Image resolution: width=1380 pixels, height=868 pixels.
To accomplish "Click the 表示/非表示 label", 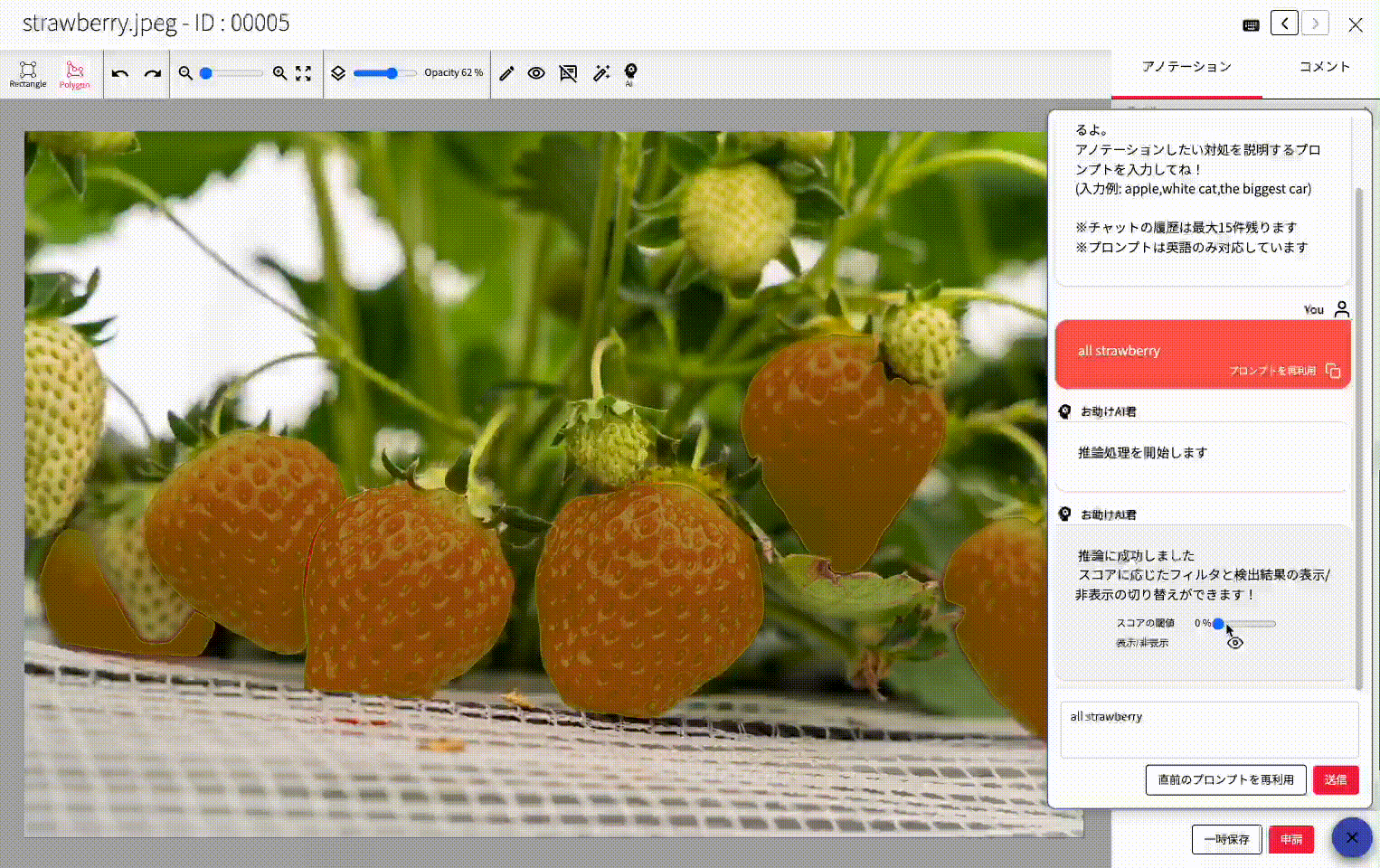I will tap(1142, 643).
